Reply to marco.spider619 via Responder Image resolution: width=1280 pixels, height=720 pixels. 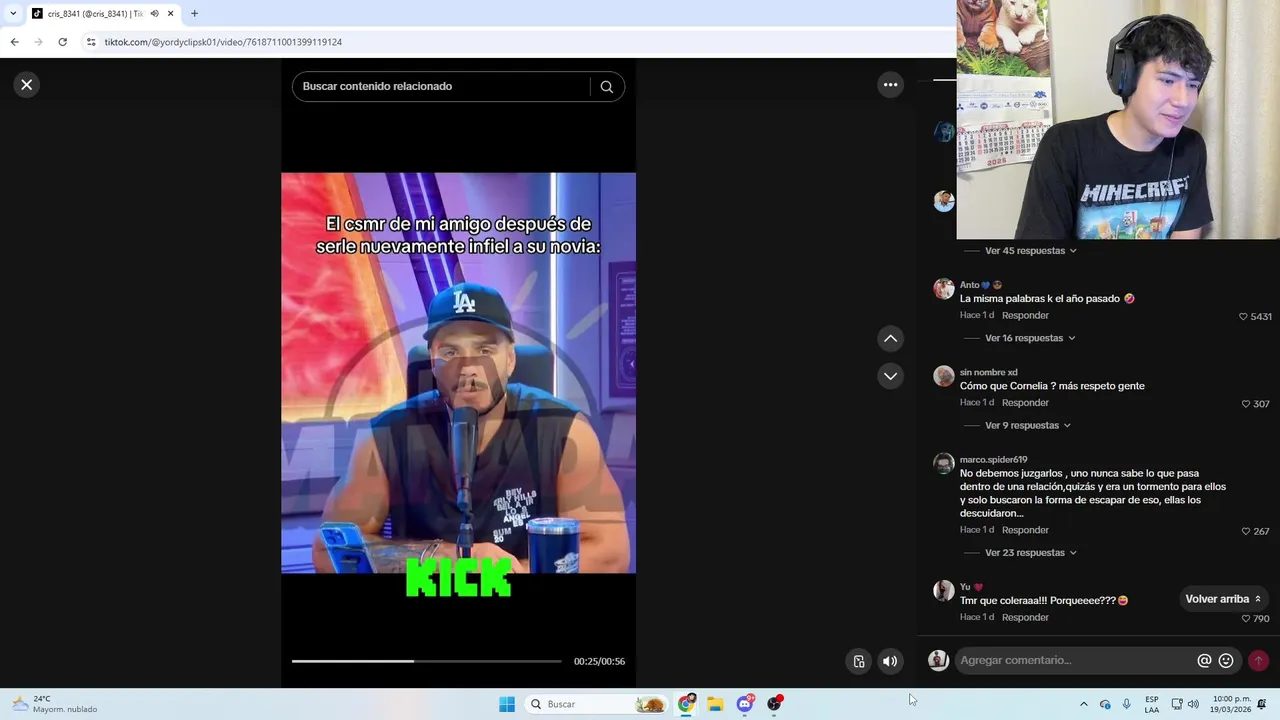coord(1025,529)
